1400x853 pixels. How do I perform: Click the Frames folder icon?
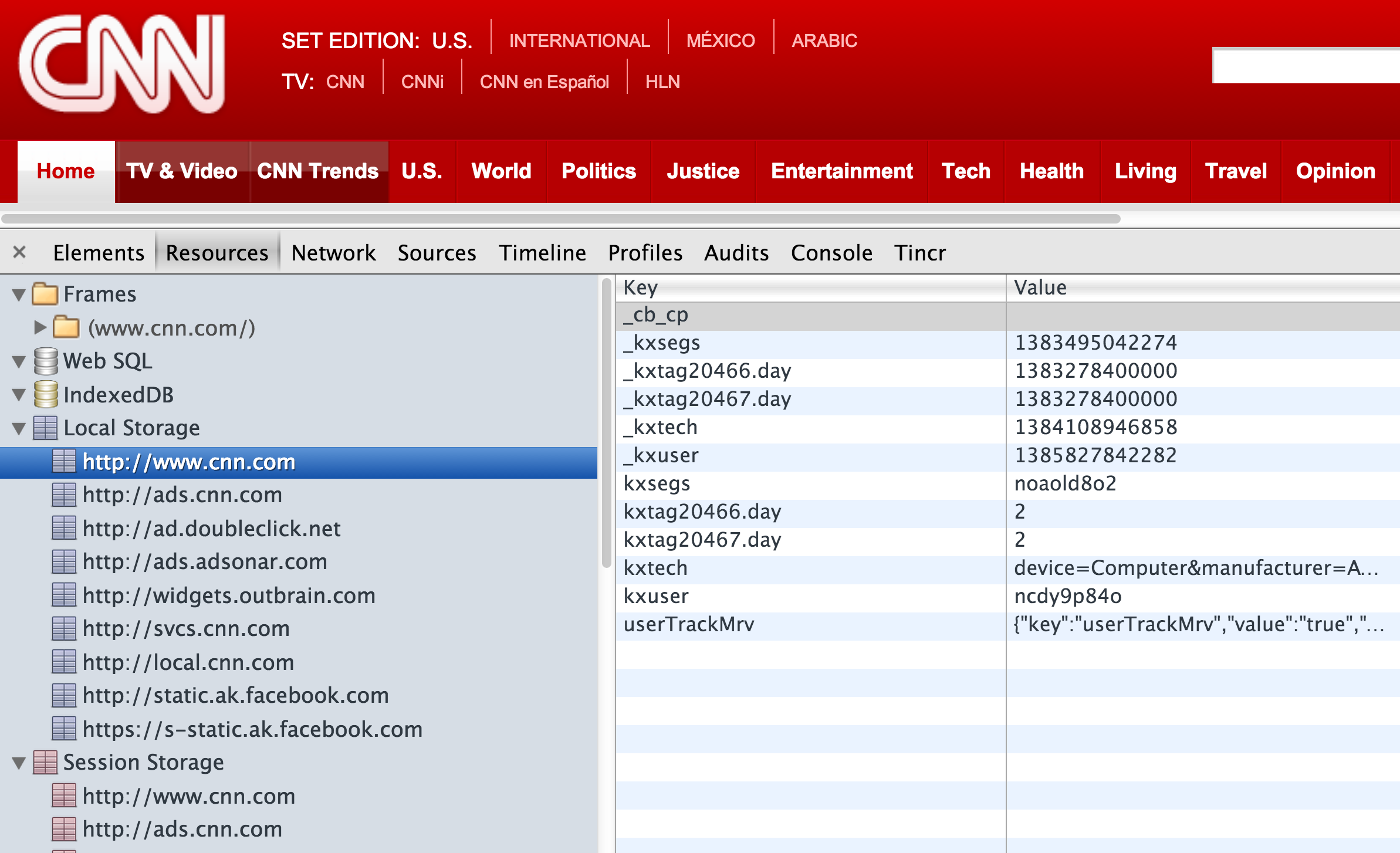[45, 294]
